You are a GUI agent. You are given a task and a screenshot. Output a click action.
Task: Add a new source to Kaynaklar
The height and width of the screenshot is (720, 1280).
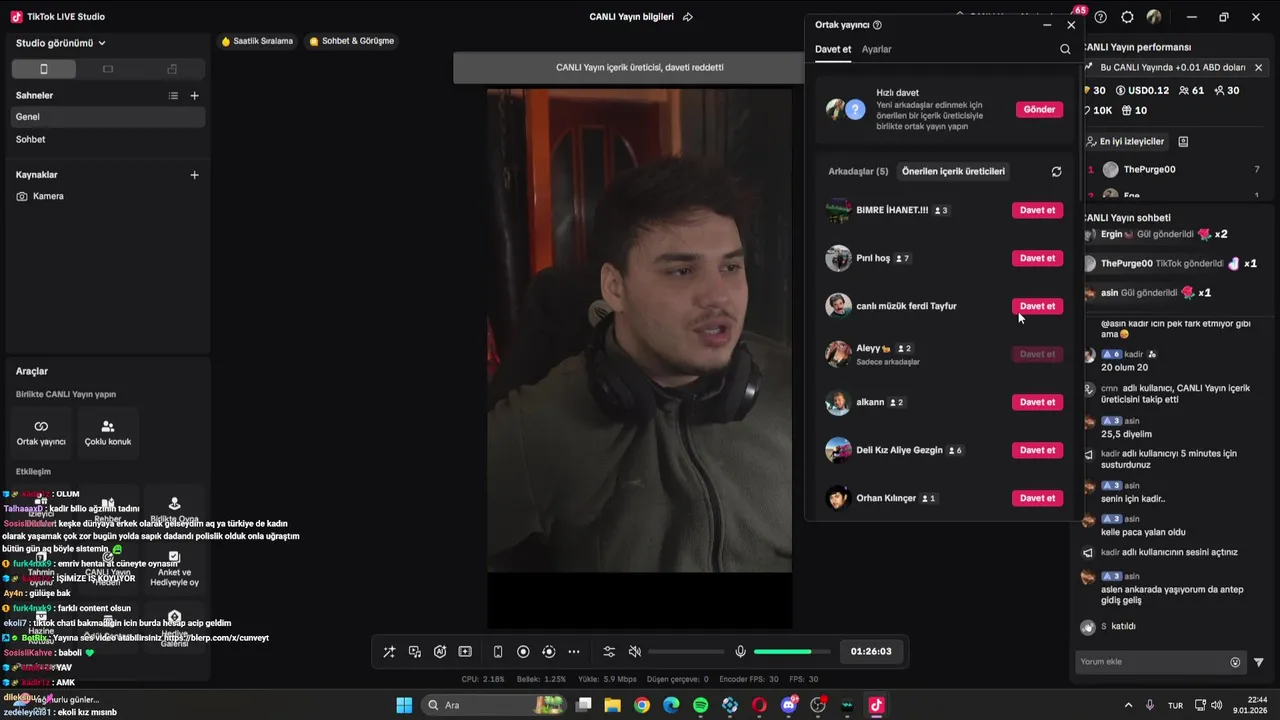(x=195, y=175)
